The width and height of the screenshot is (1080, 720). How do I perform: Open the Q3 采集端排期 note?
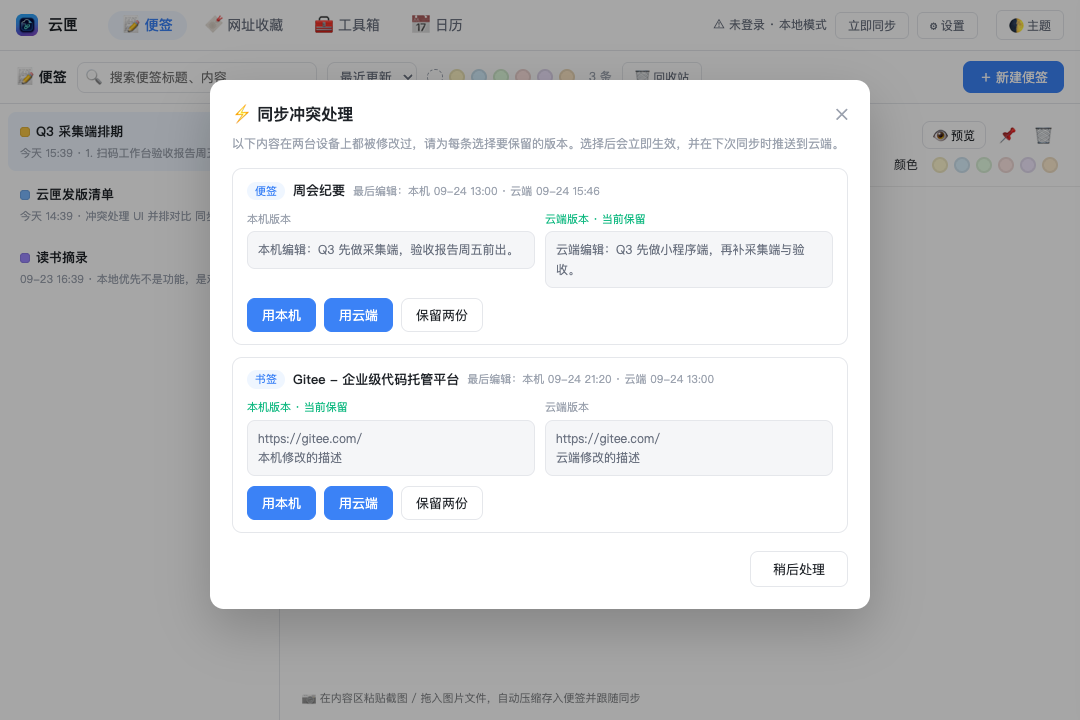point(110,141)
